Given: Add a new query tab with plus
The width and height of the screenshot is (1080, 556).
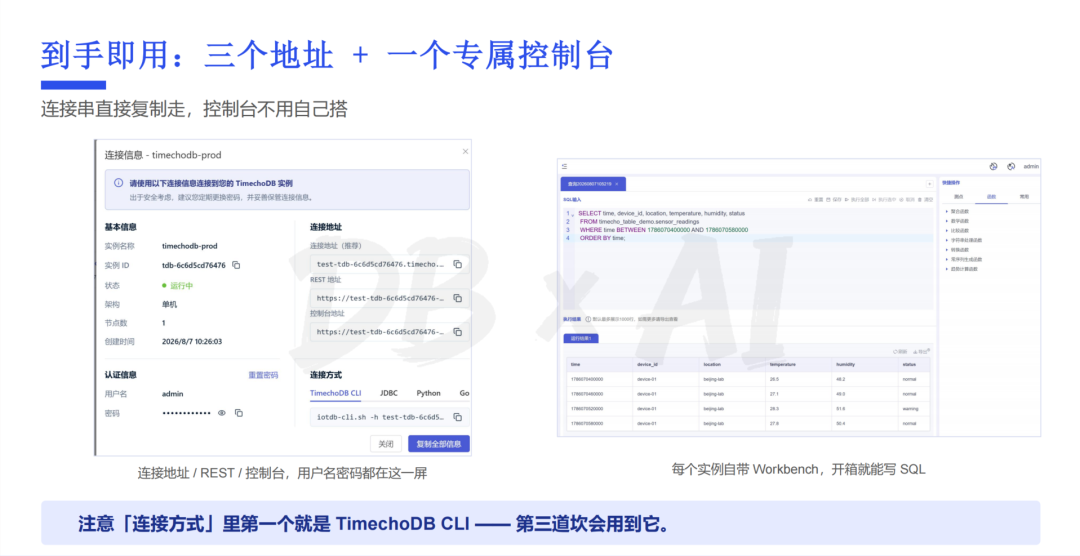Looking at the screenshot, I should click(929, 184).
